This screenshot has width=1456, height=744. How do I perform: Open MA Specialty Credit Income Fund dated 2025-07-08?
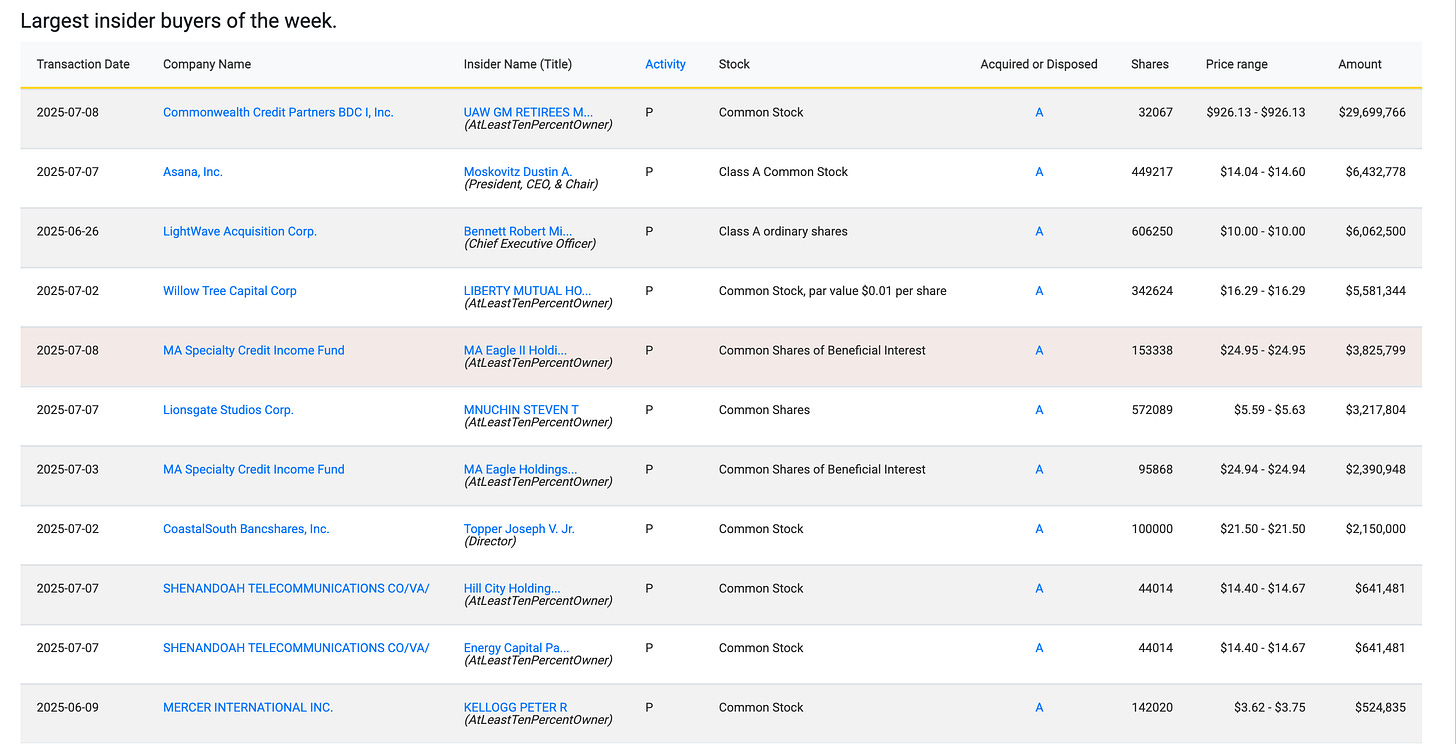point(254,350)
